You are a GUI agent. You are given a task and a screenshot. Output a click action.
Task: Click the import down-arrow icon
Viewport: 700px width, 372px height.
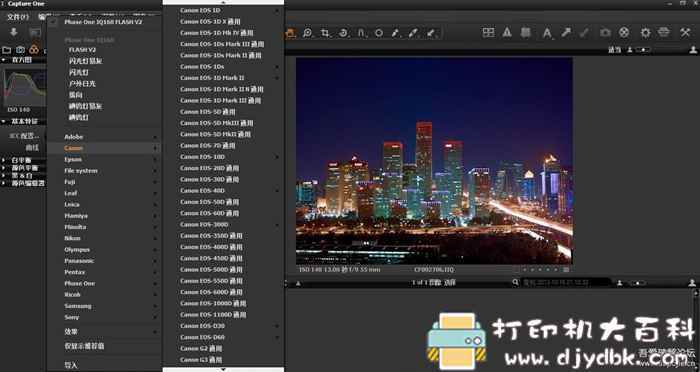coord(14,32)
